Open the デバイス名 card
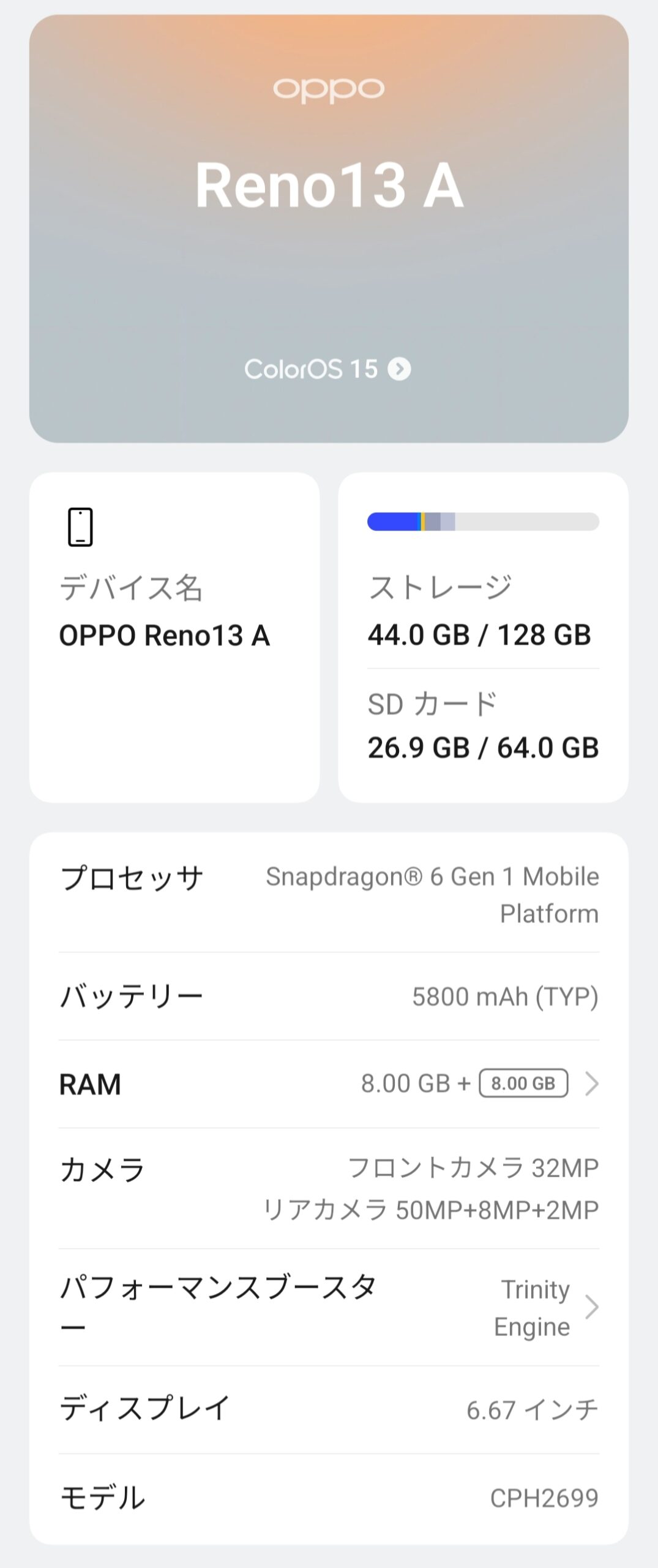Screen dimensions: 658x1568 tap(174, 637)
